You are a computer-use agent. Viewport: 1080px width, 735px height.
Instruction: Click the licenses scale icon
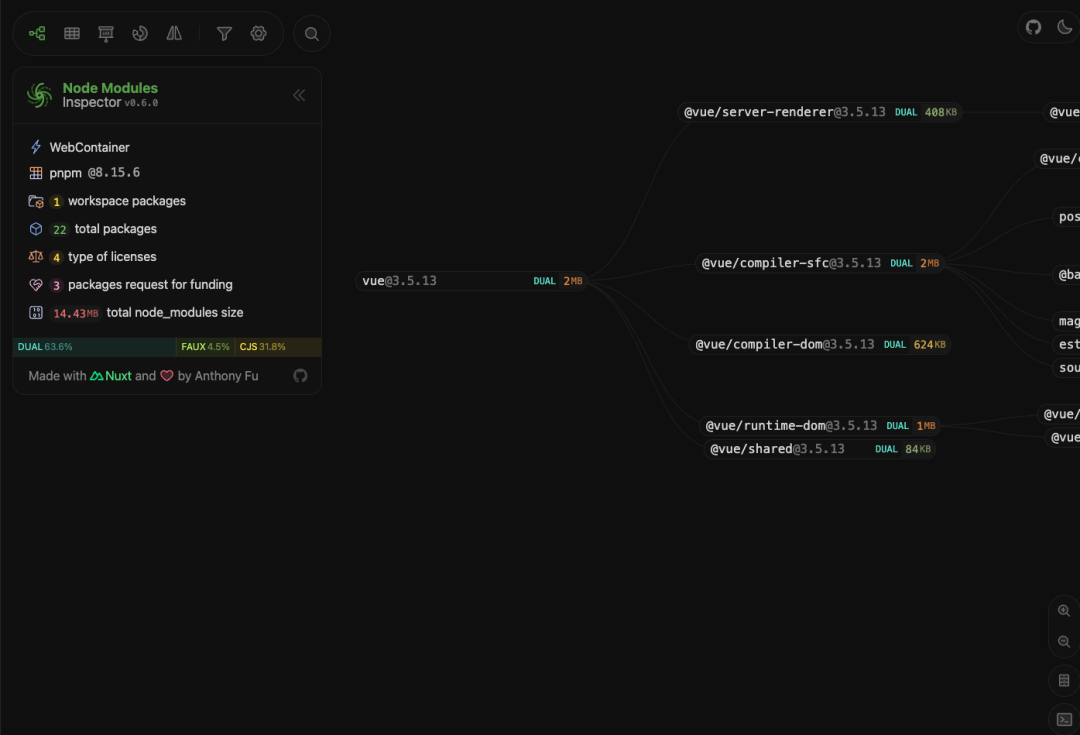pos(36,256)
